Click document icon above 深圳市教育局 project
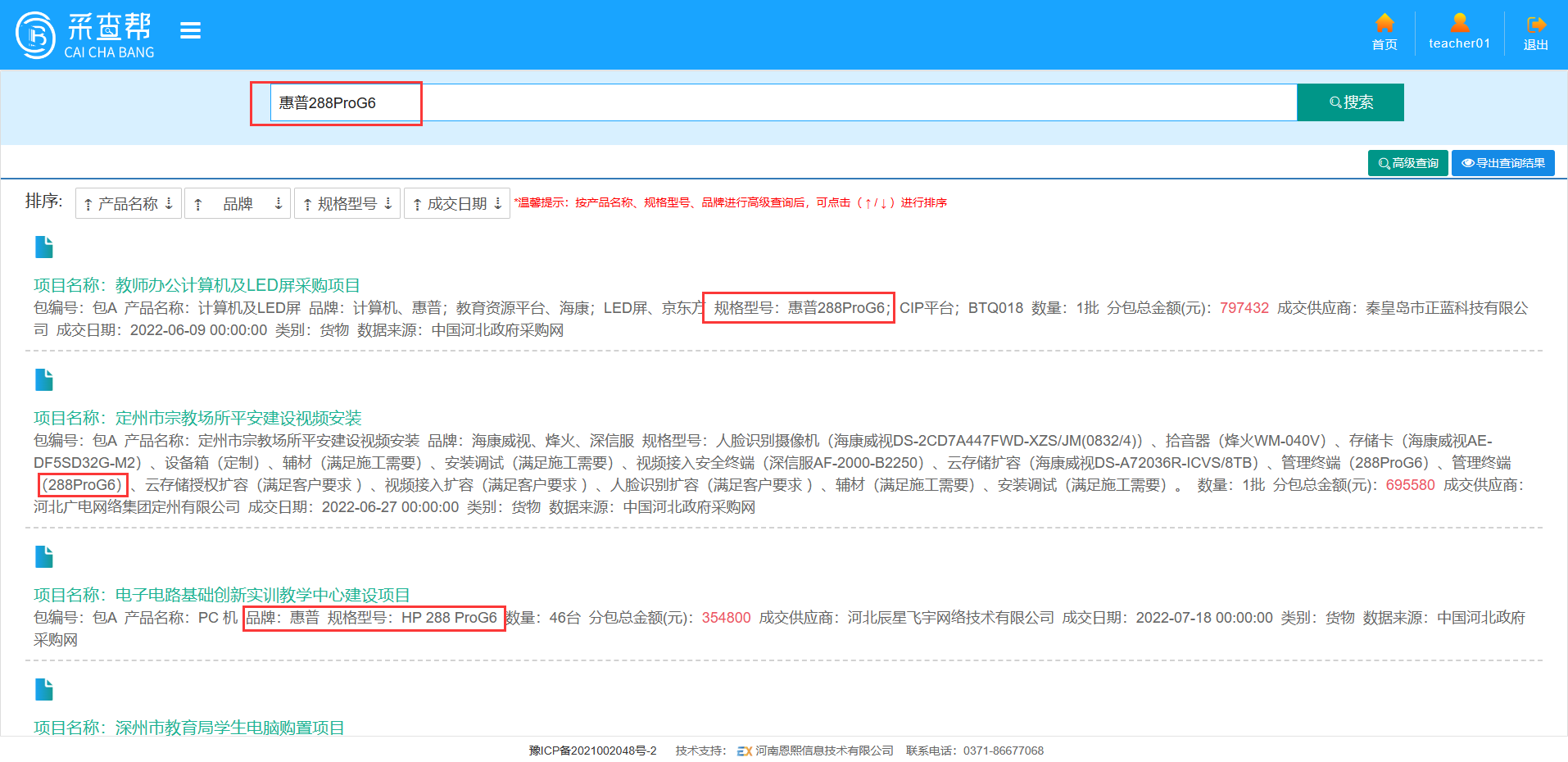This screenshot has height=762, width=1568. (x=44, y=689)
